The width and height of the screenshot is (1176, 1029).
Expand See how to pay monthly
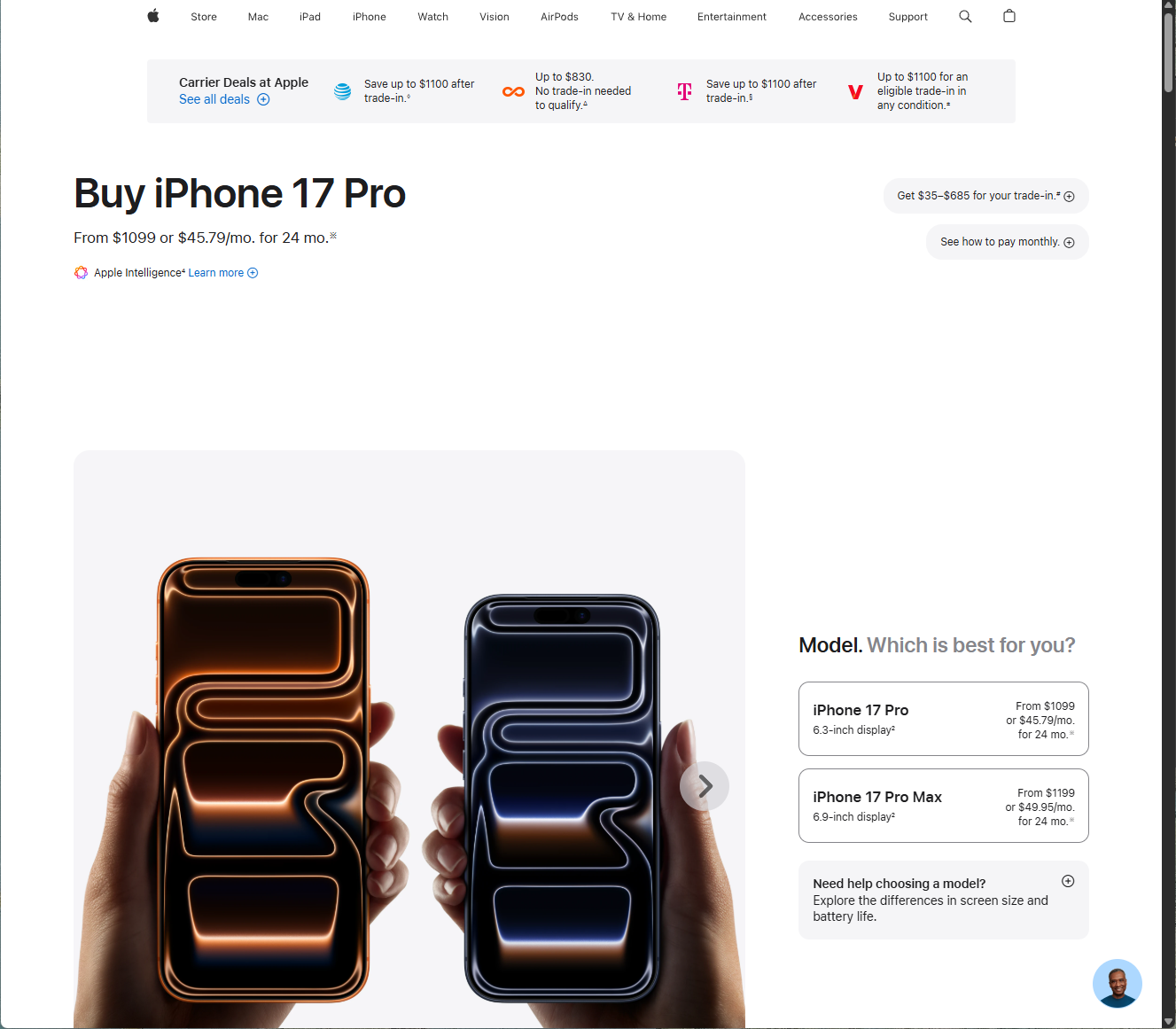1007,242
